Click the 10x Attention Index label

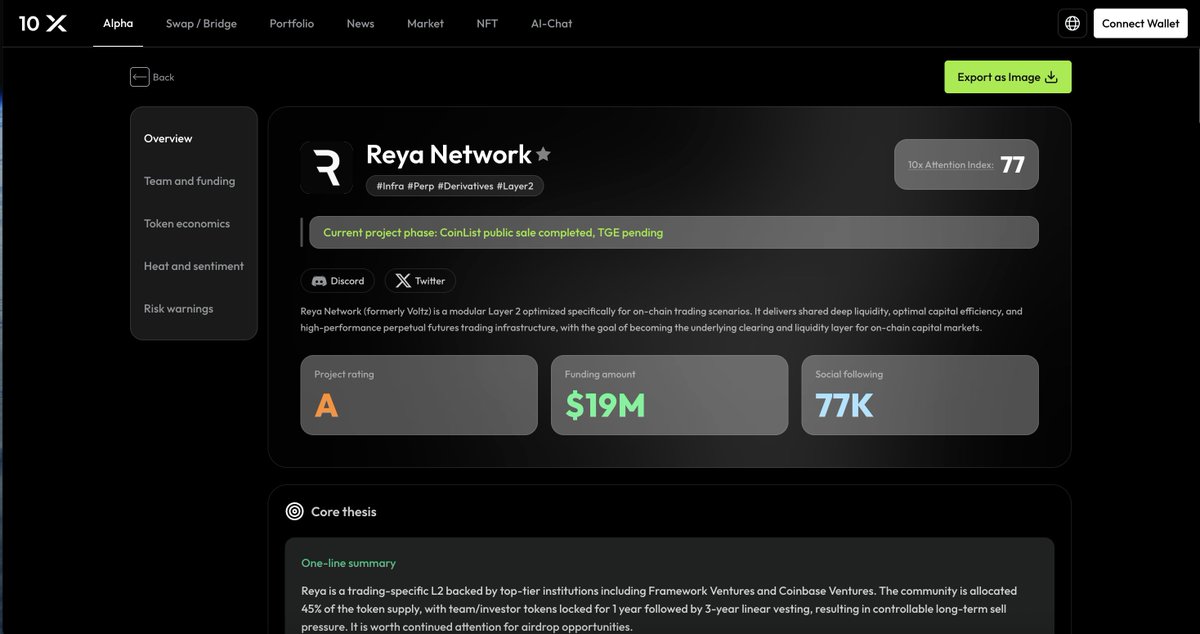[x=950, y=164]
